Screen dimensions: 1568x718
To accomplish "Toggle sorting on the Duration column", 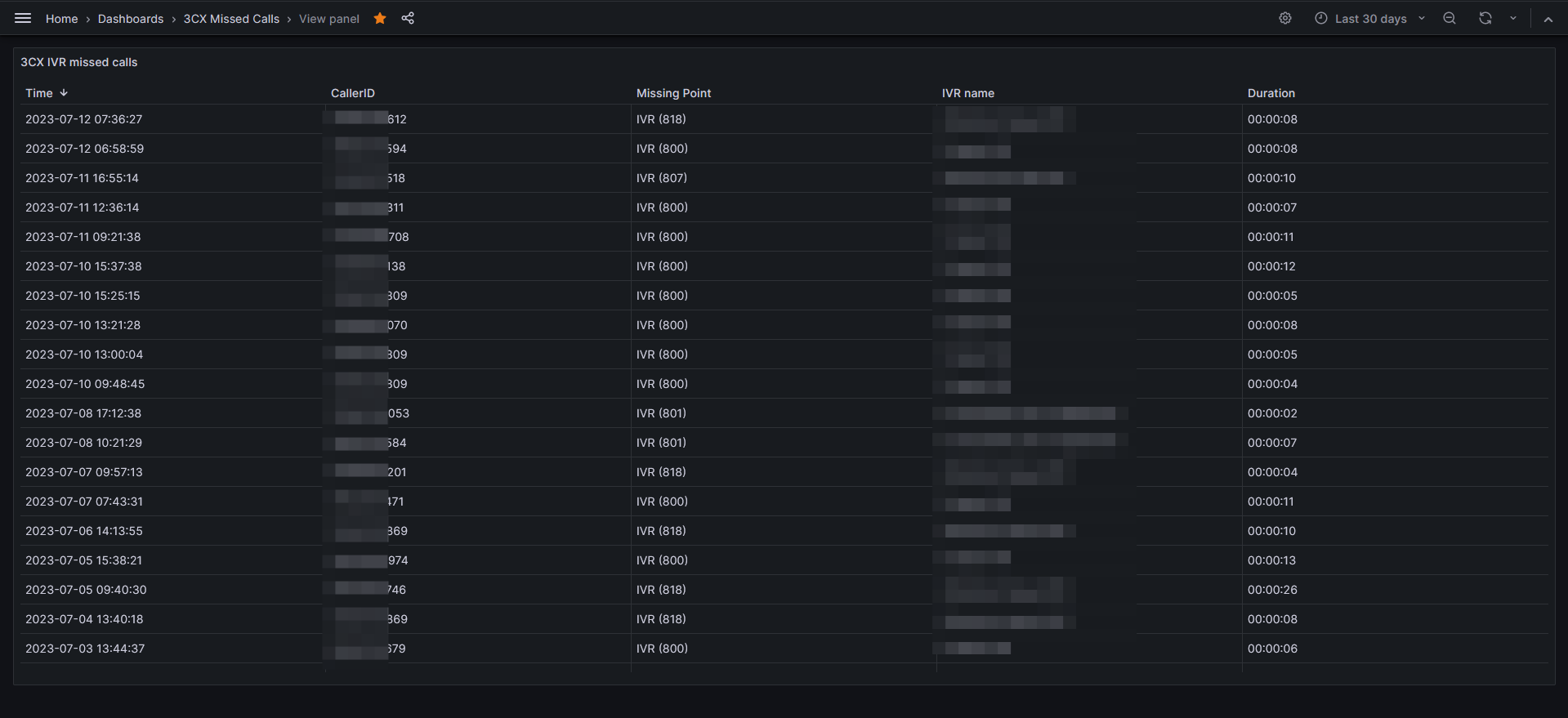I will click(1271, 92).
